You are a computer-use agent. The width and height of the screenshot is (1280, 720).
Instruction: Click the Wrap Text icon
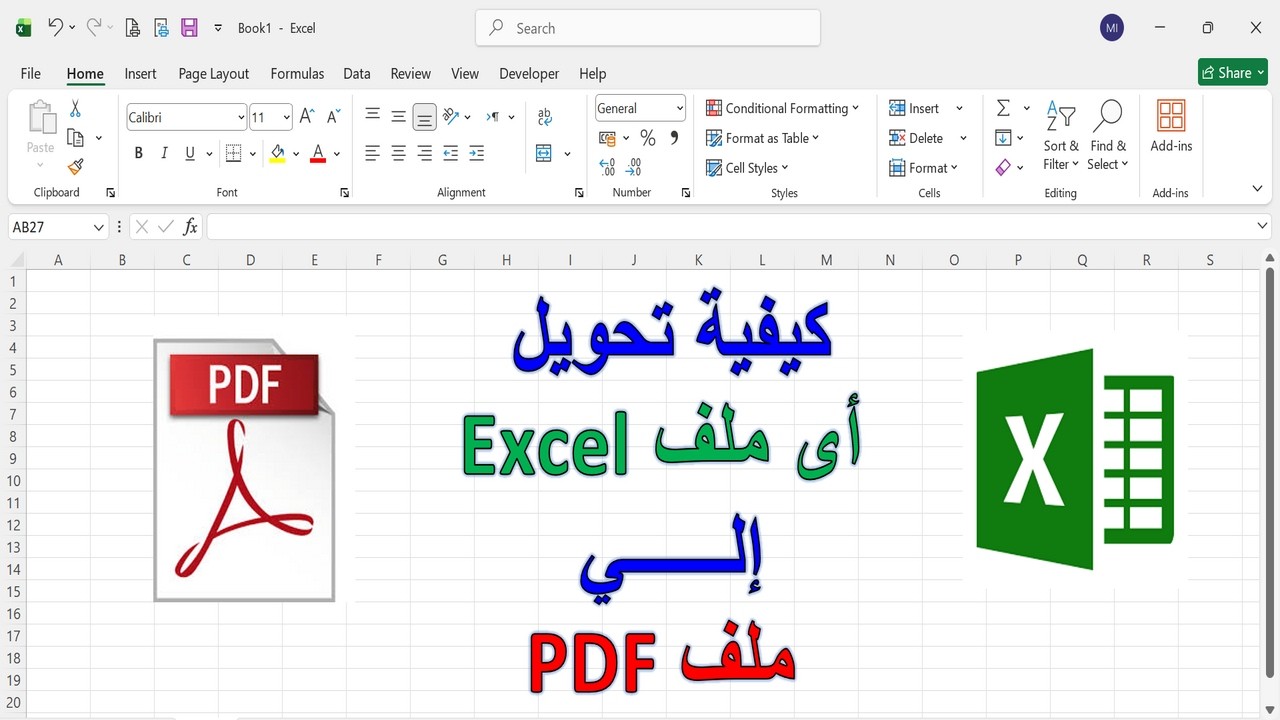544,117
